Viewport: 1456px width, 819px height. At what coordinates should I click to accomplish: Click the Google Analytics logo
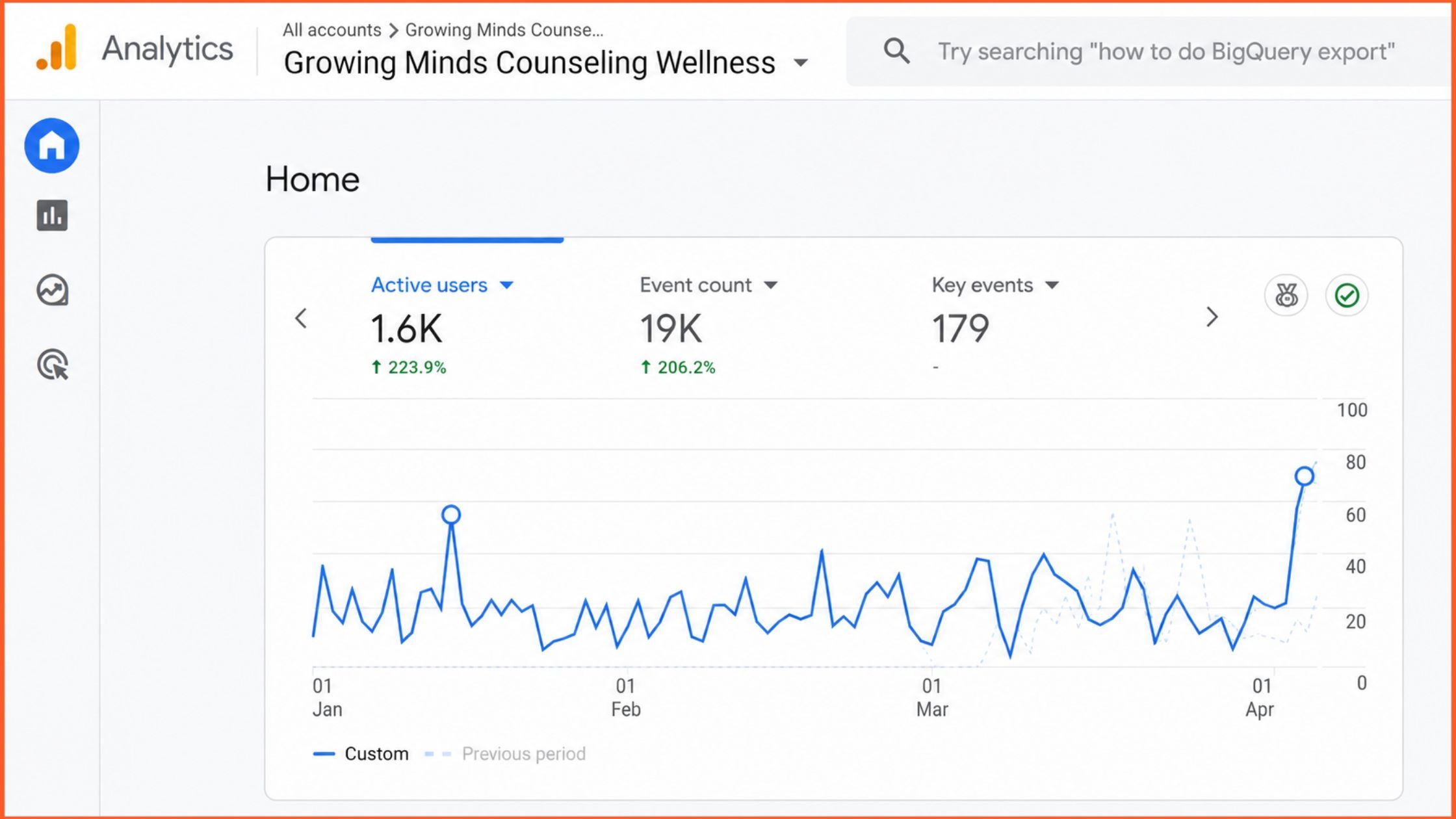click(57, 47)
